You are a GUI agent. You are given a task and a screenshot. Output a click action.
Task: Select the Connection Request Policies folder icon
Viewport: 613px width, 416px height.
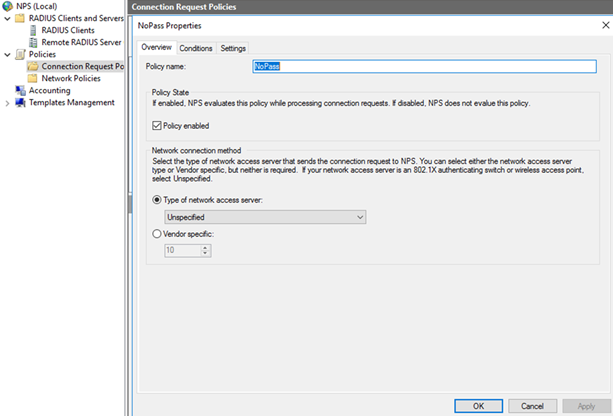pyautogui.click(x=33, y=66)
